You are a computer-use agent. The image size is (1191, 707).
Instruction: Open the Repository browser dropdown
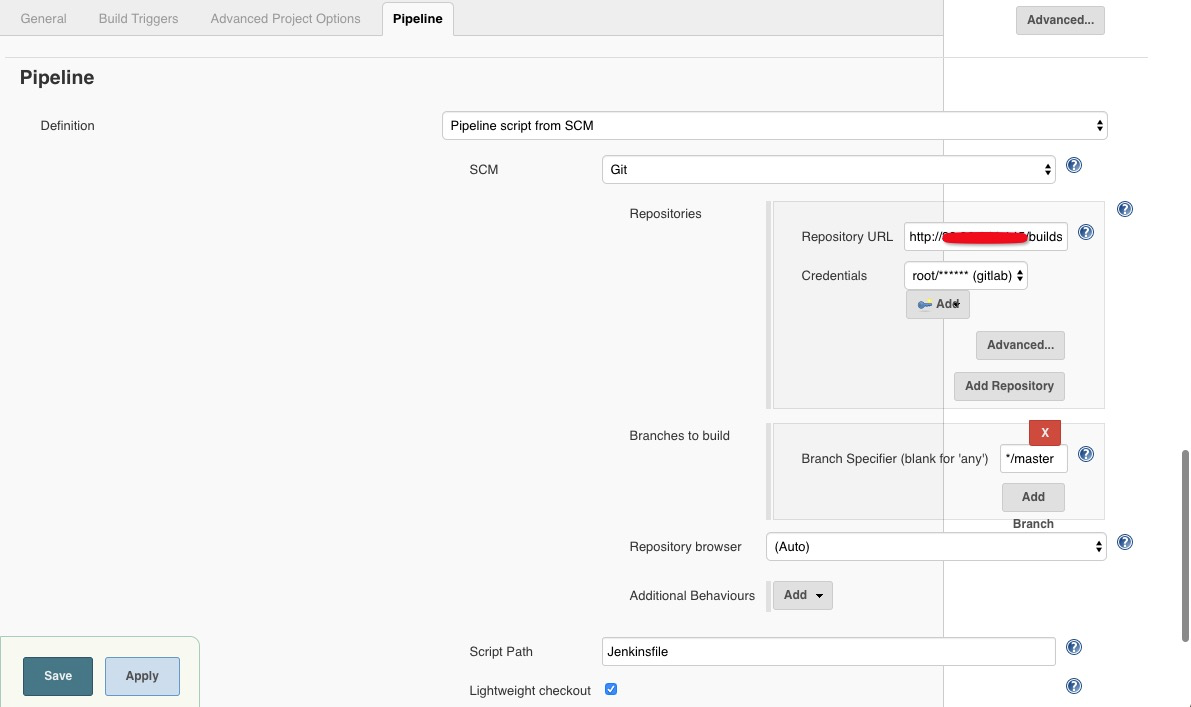936,547
